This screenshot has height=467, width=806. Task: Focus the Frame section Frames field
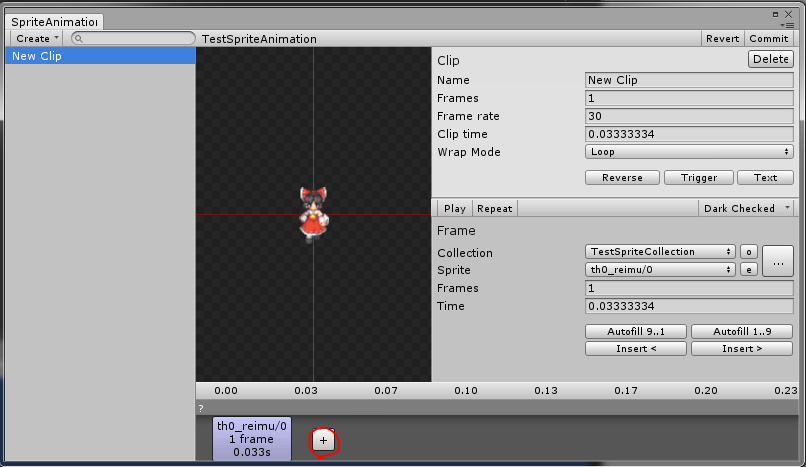689,288
